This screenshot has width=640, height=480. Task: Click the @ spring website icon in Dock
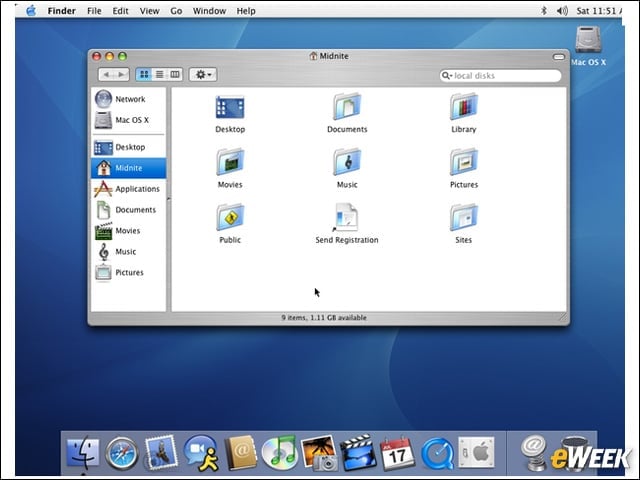(x=533, y=452)
